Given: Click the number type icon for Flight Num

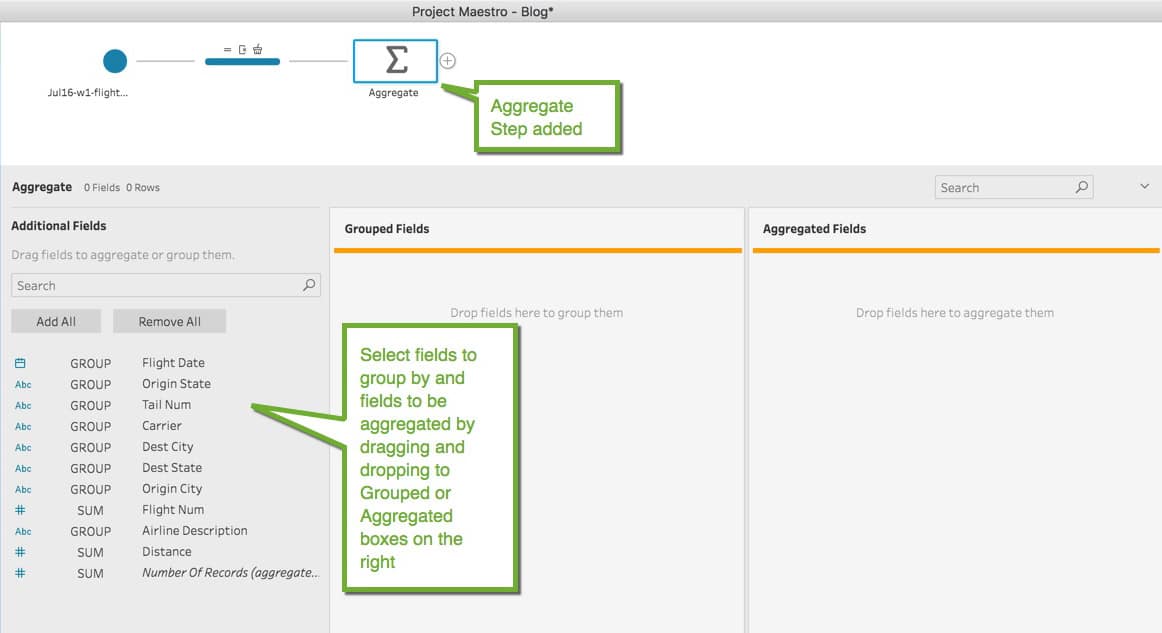Looking at the screenshot, I should pyautogui.click(x=20, y=510).
